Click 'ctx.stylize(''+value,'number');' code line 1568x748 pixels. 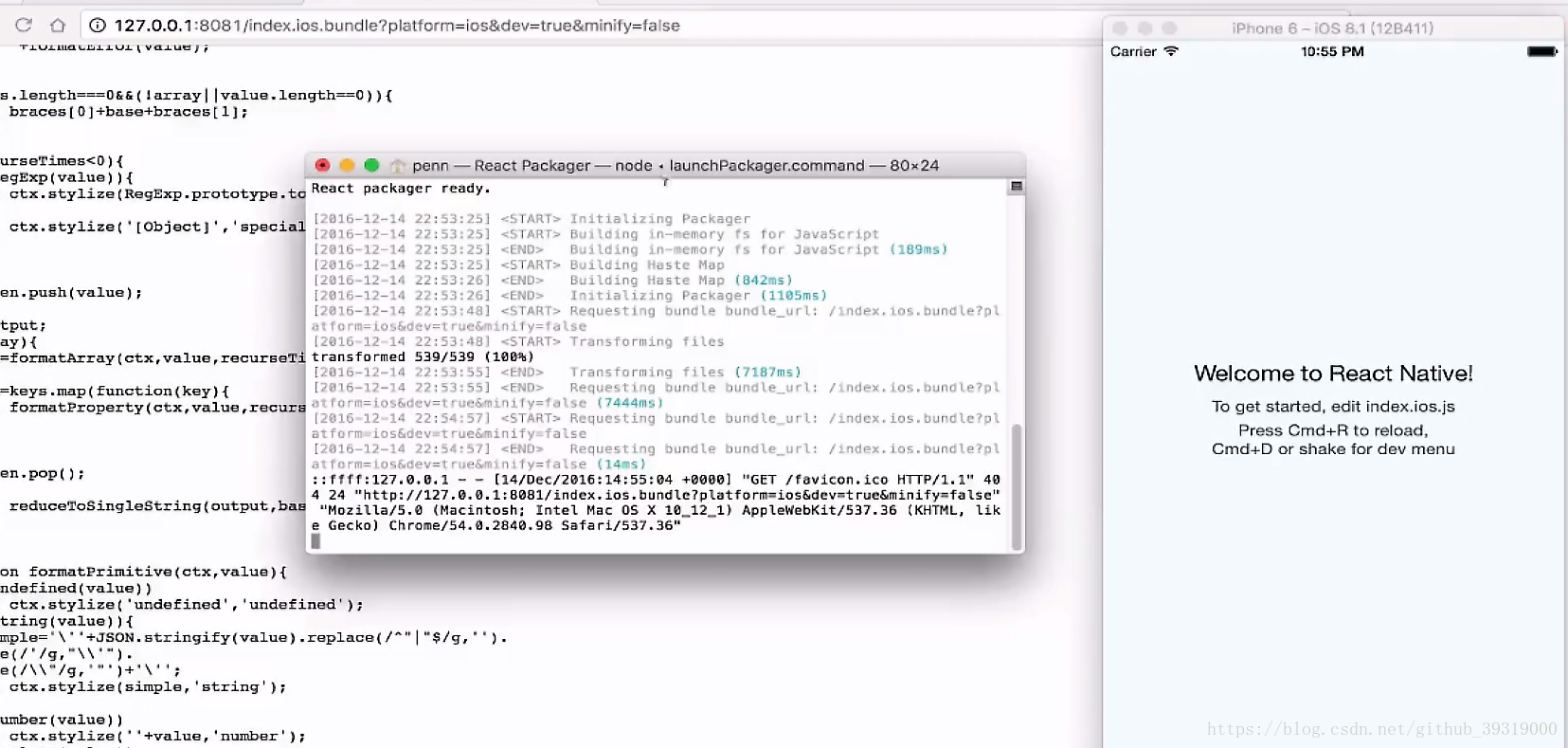[157, 737]
